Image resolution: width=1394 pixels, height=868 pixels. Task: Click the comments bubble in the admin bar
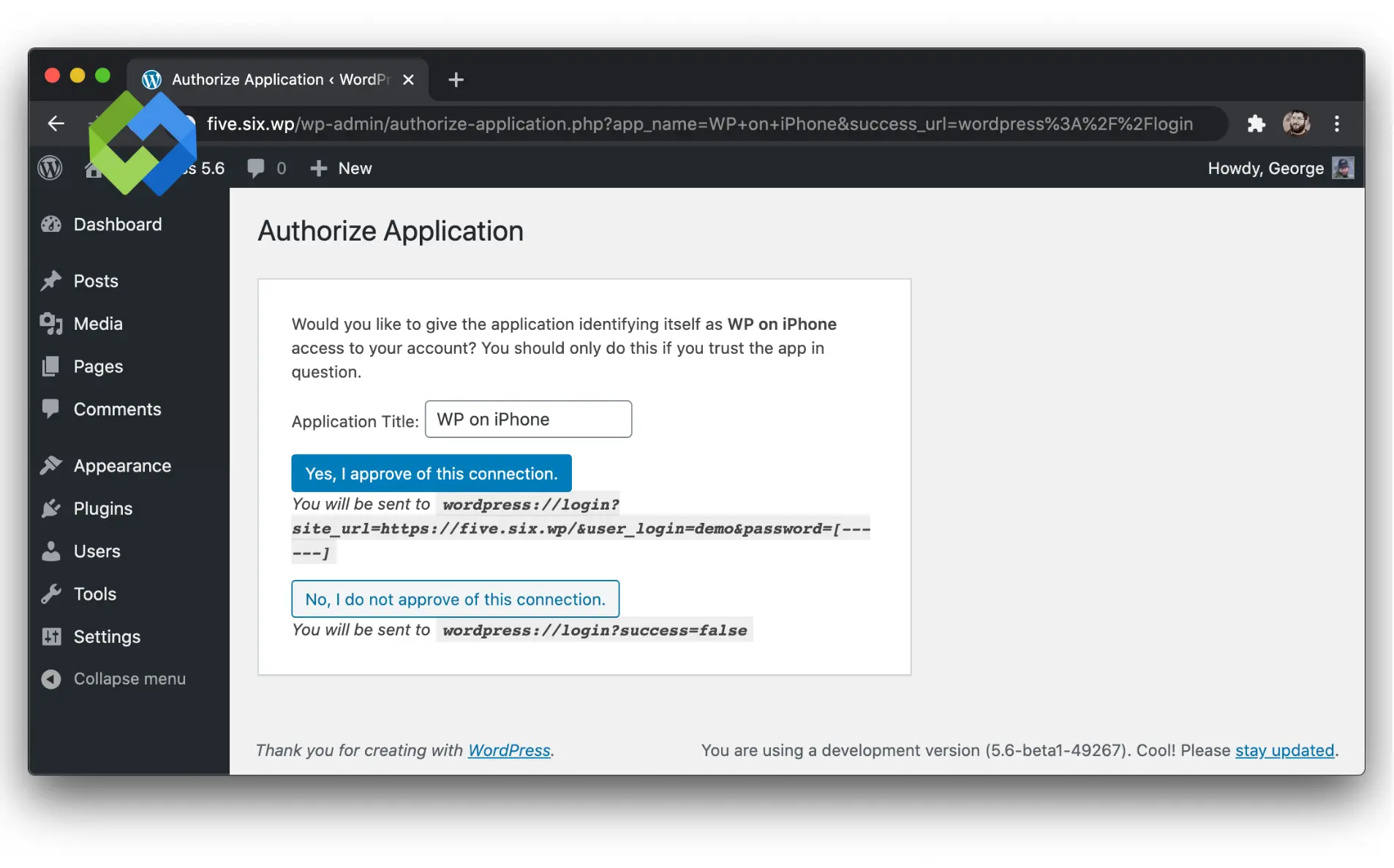[265, 168]
